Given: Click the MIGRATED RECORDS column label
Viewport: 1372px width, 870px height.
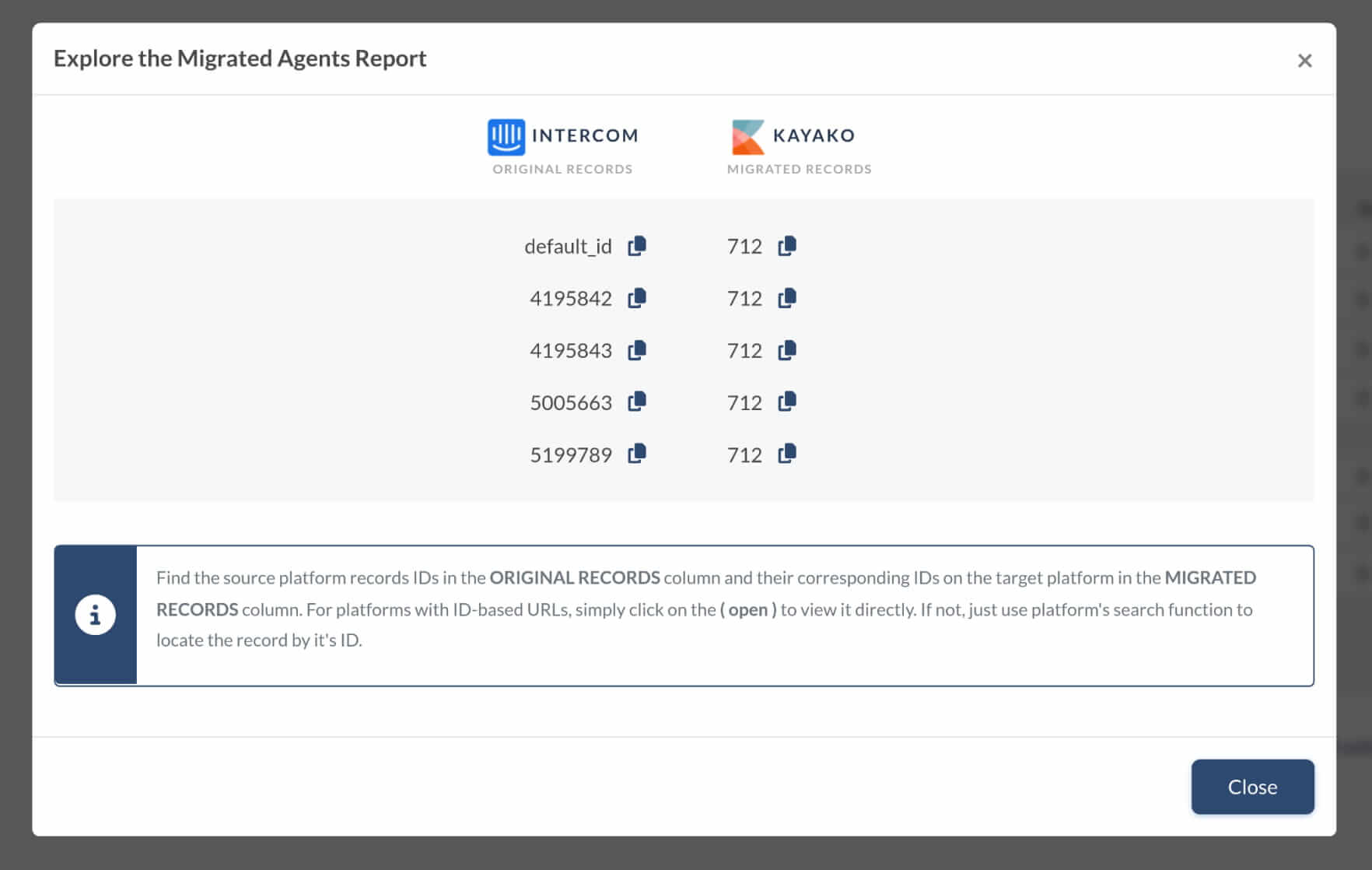Looking at the screenshot, I should click(x=800, y=169).
